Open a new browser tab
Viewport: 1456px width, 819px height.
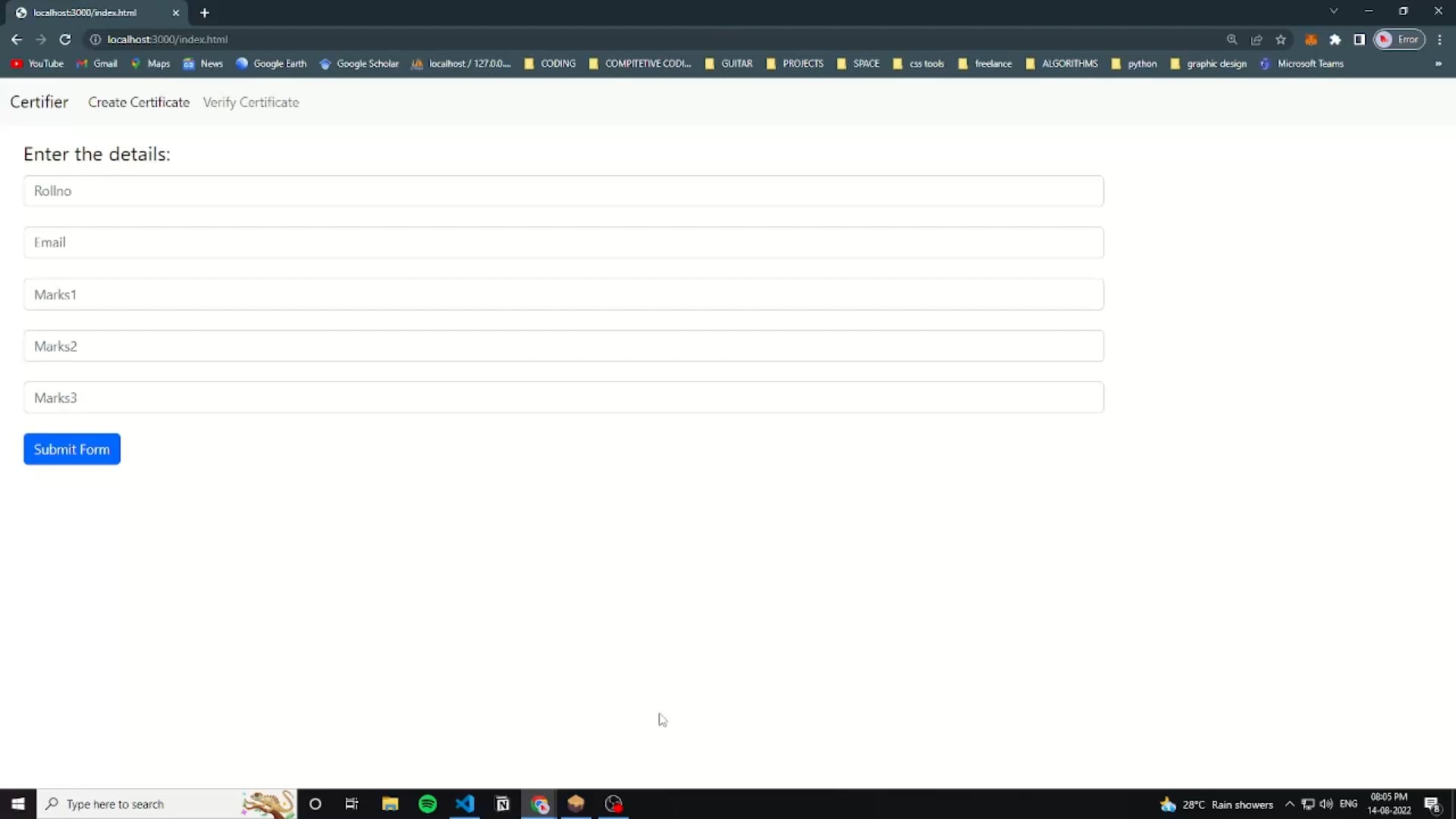pyautogui.click(x=204, y=13)
